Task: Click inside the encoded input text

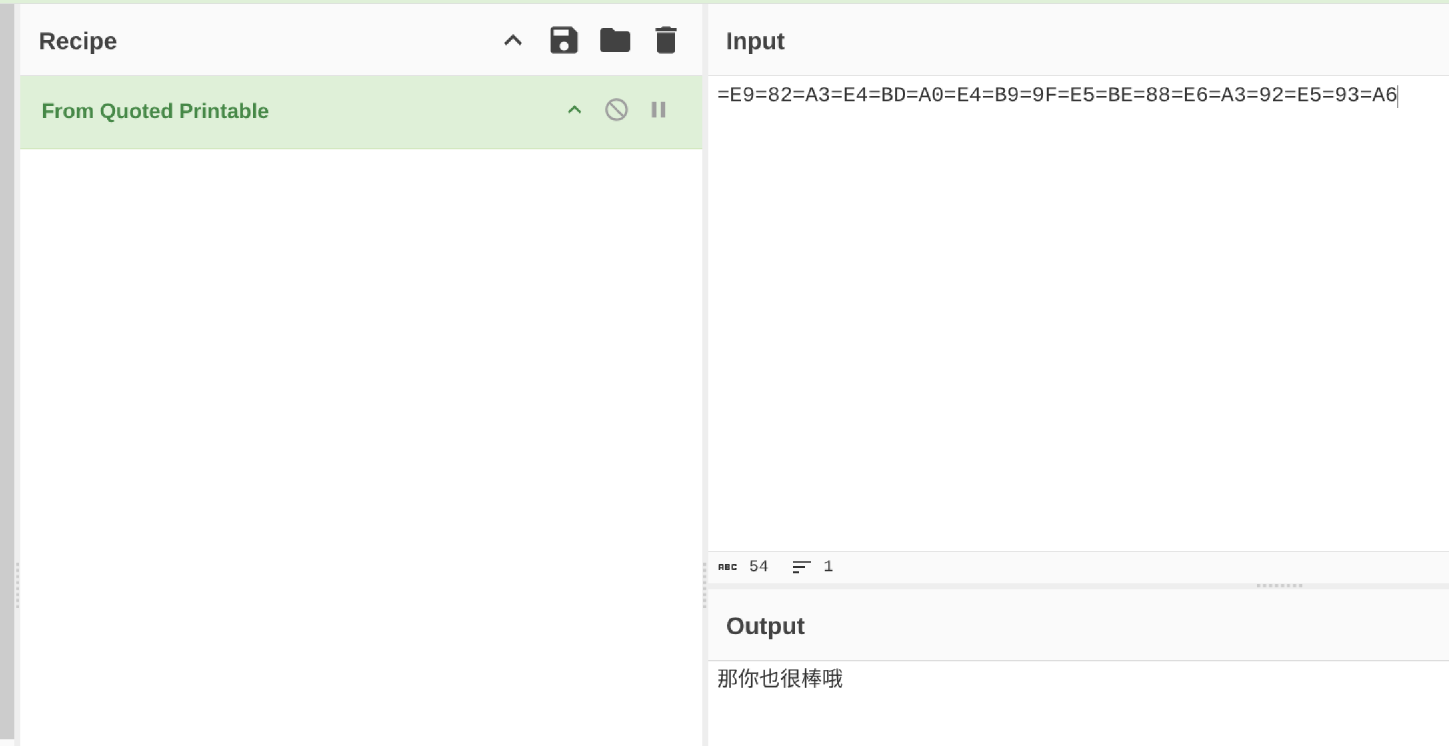Action: tap(1056, 96)
